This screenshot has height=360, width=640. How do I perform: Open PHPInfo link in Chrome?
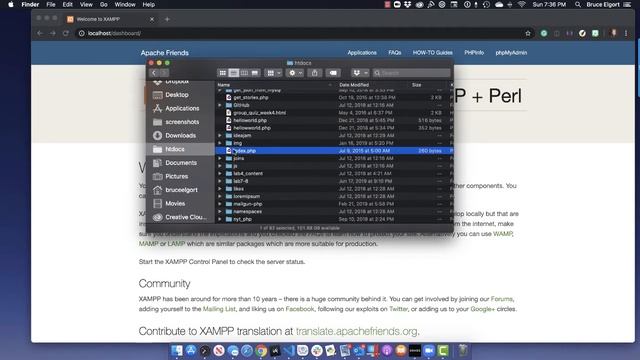(474, 53)
